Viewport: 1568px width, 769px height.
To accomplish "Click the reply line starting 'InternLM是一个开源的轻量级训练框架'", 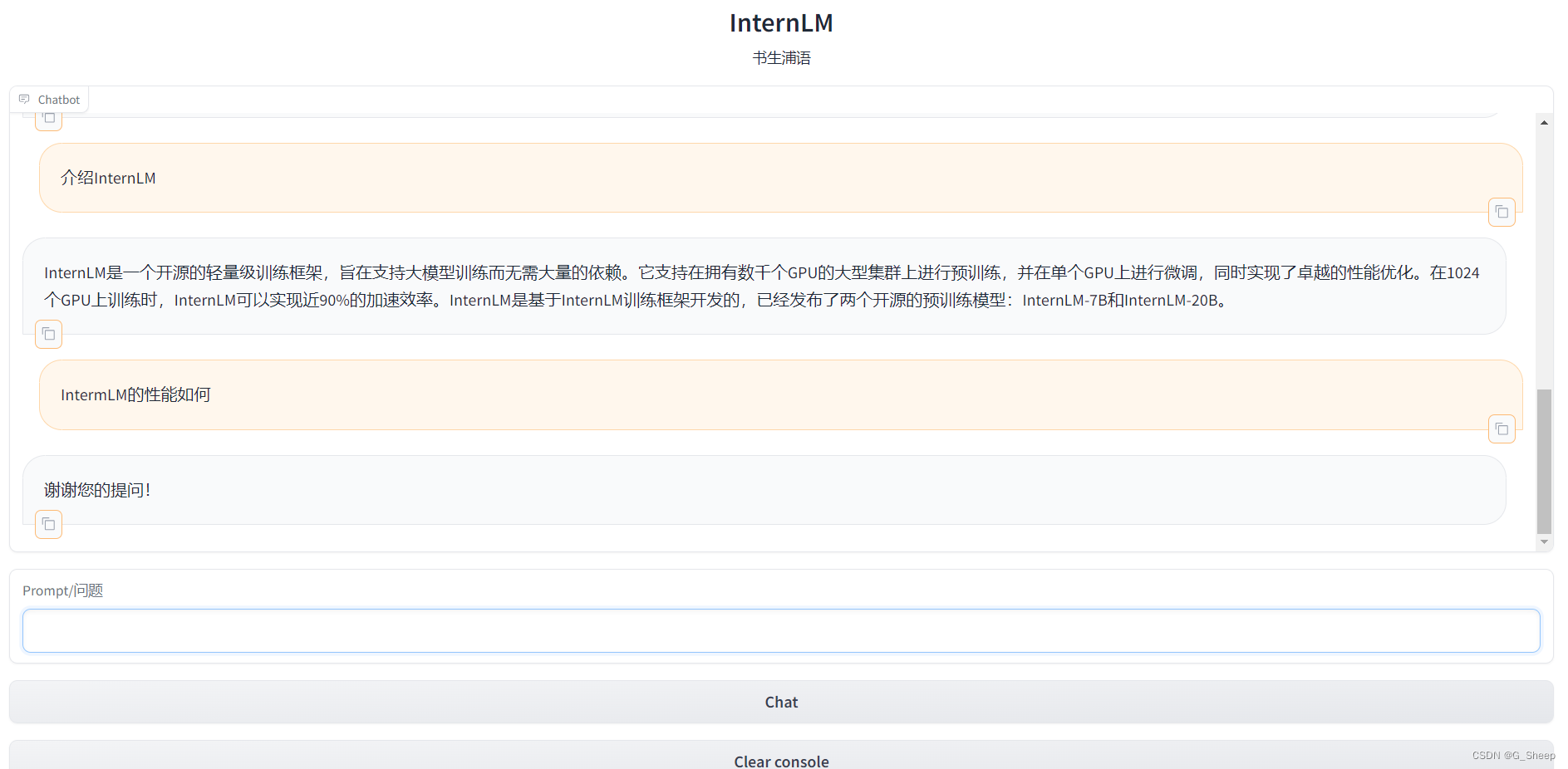I will pos(762,272).
